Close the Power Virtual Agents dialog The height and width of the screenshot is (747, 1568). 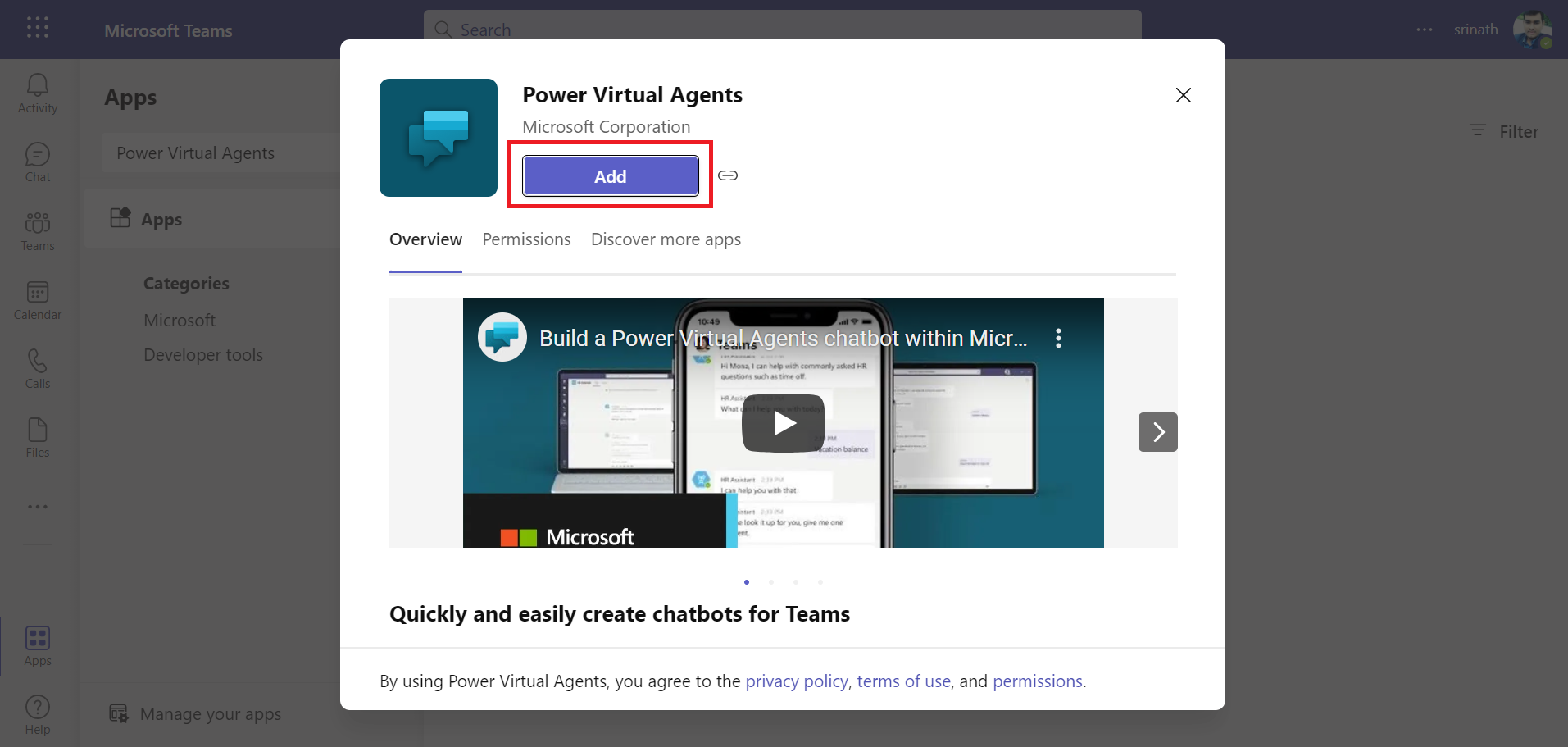click(1183, 95)
